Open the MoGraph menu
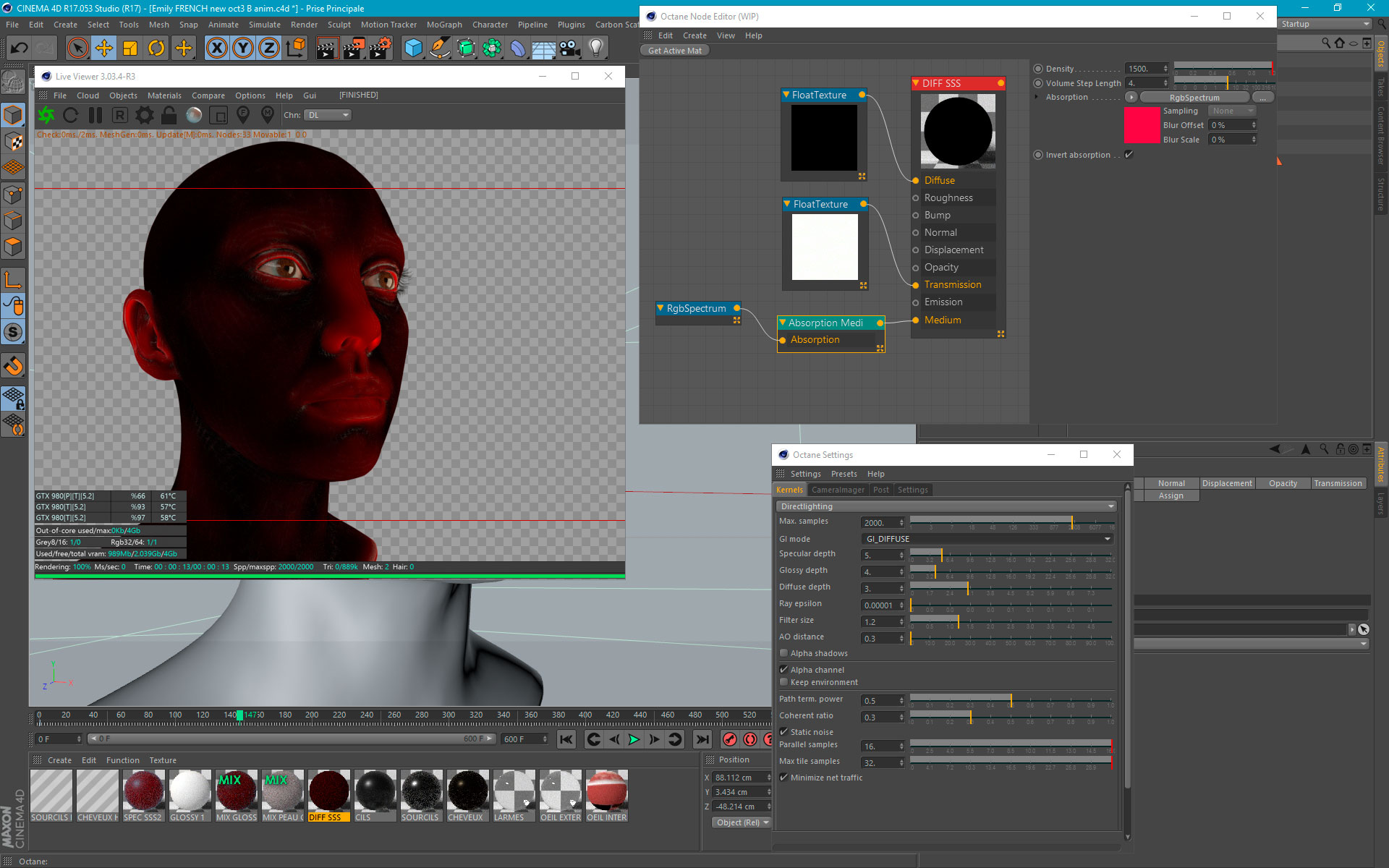 (444, 25)
